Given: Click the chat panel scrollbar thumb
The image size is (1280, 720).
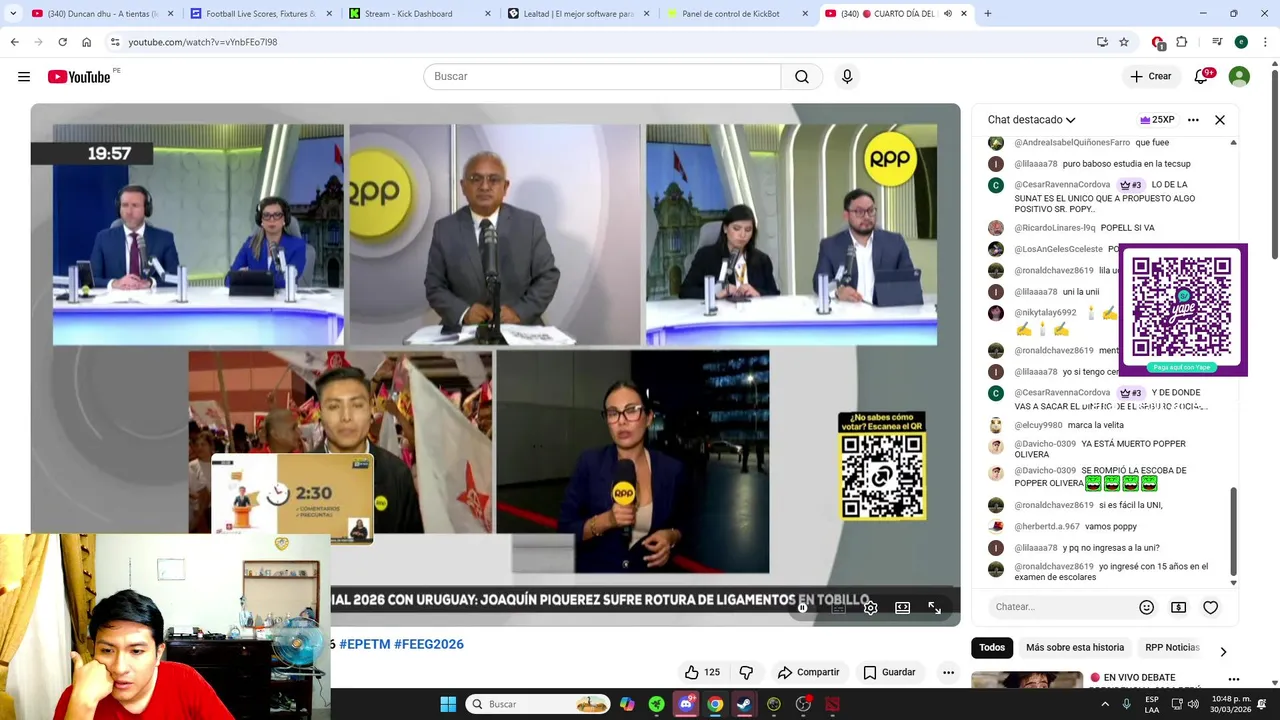Looking at the screenshot, I should pyautogui.click(x=1233, y=529).
